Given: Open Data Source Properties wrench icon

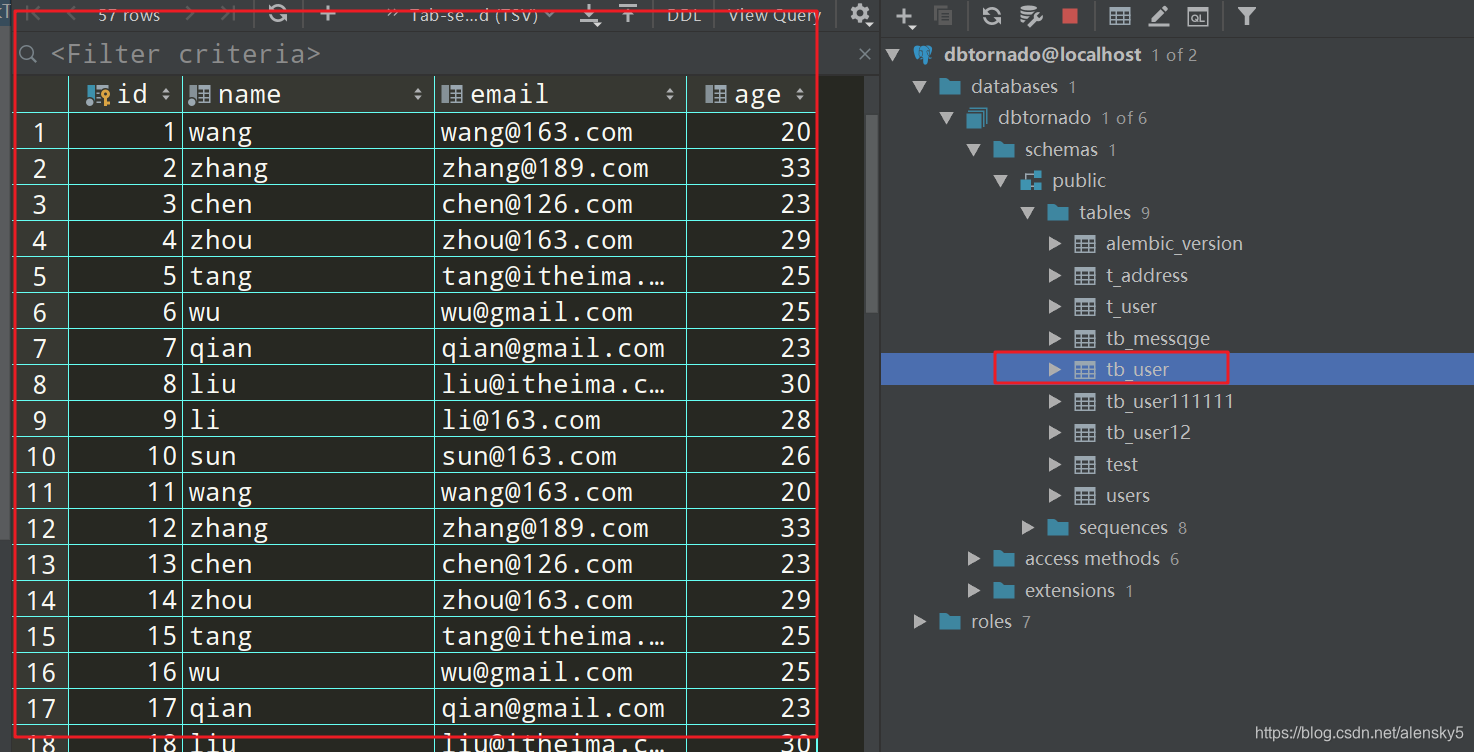Looking at the screenshot, I should 1031,16.
